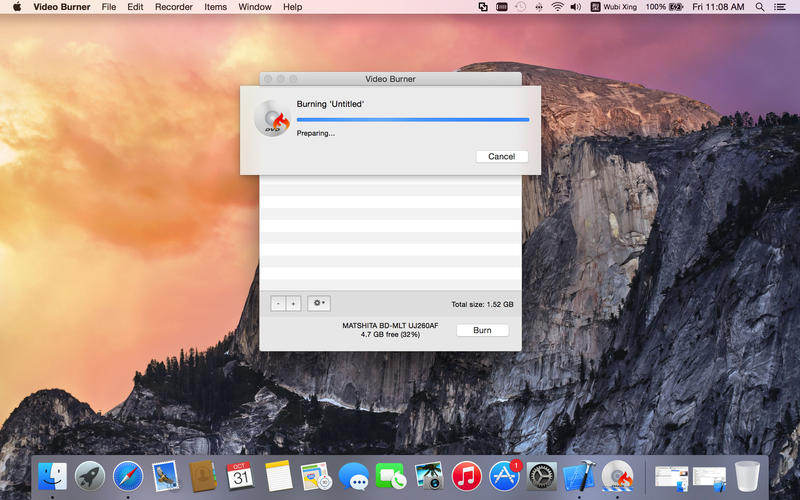Click the minus button to remove item
Image resolution: width=800 pixels, height=500 pixels.
click(279, 303)
